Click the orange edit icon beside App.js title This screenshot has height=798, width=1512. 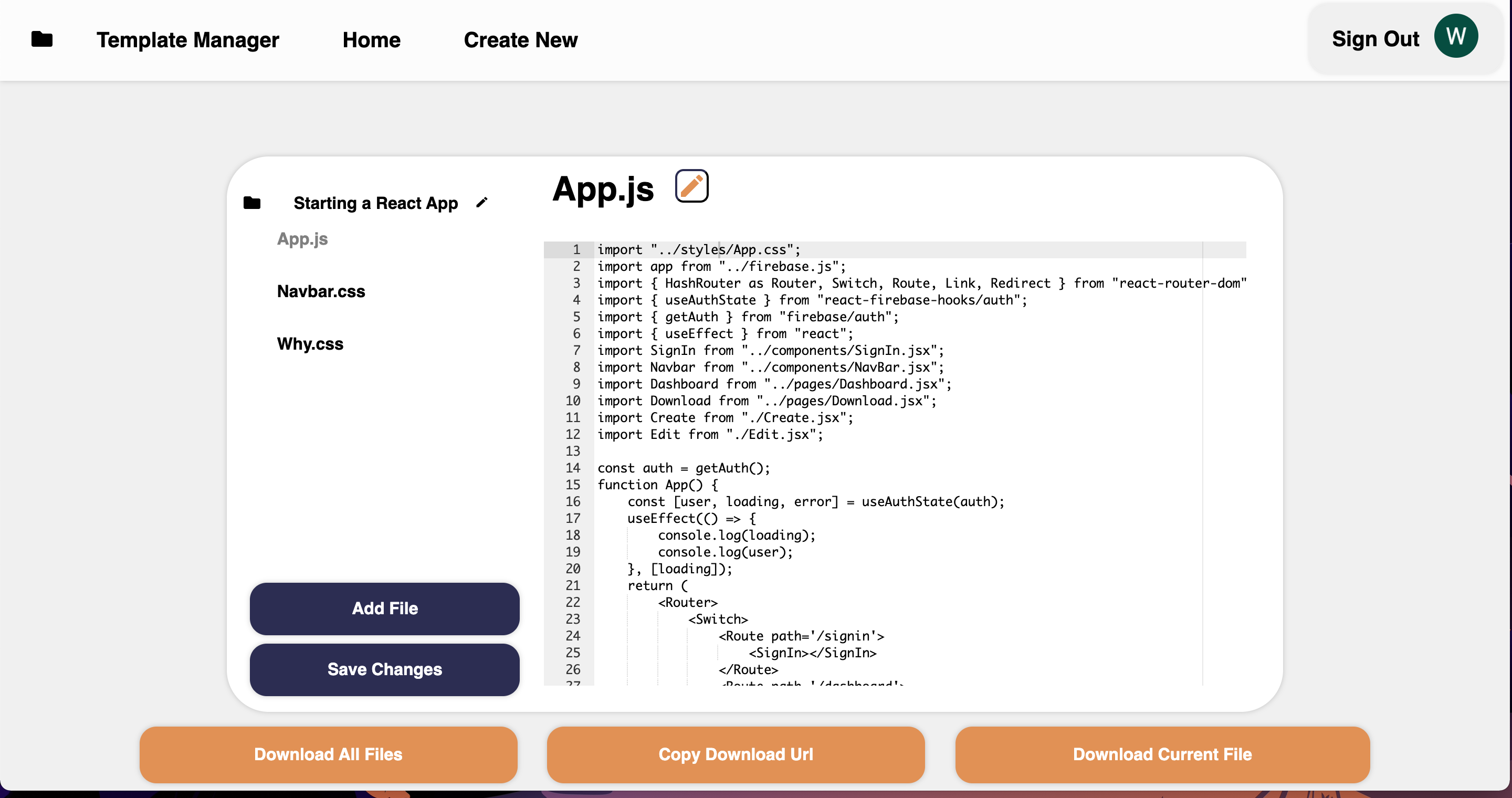coord(691,186)
